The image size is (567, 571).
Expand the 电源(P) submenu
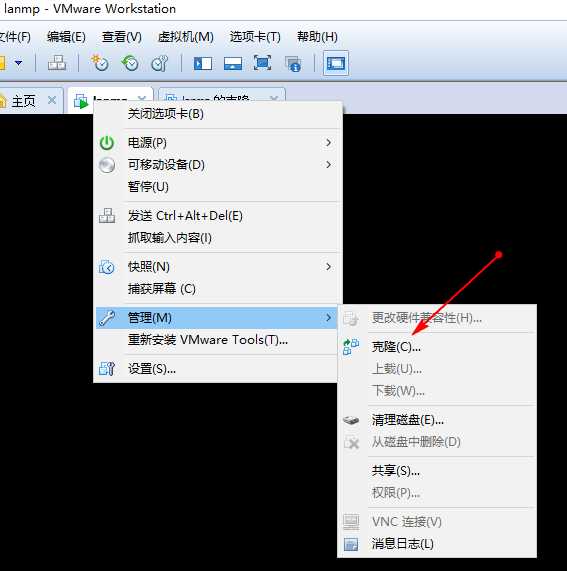tap(218, 143)
